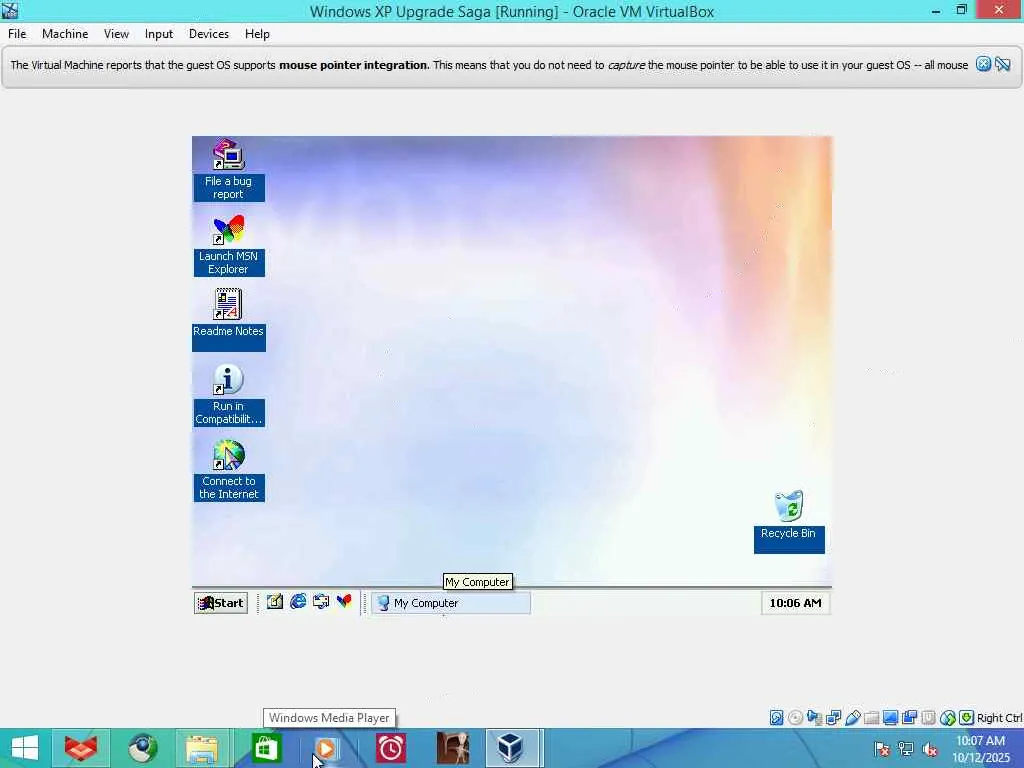Click the Action Center flag tray icon
This screenshot has height=768, width=1024.
click(x=882, y=749)
